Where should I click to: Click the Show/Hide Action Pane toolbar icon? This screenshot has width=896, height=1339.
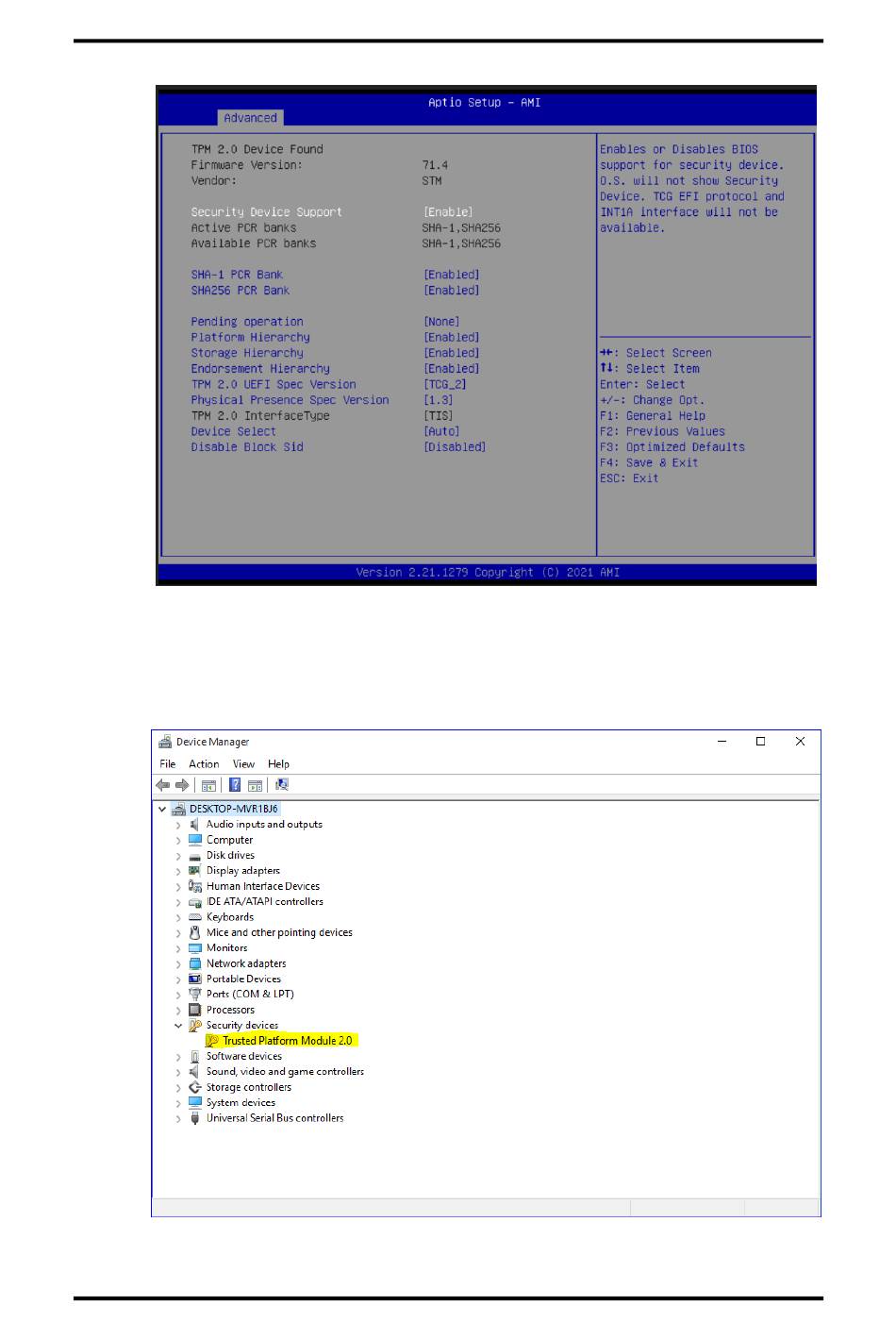coord(255,785)
